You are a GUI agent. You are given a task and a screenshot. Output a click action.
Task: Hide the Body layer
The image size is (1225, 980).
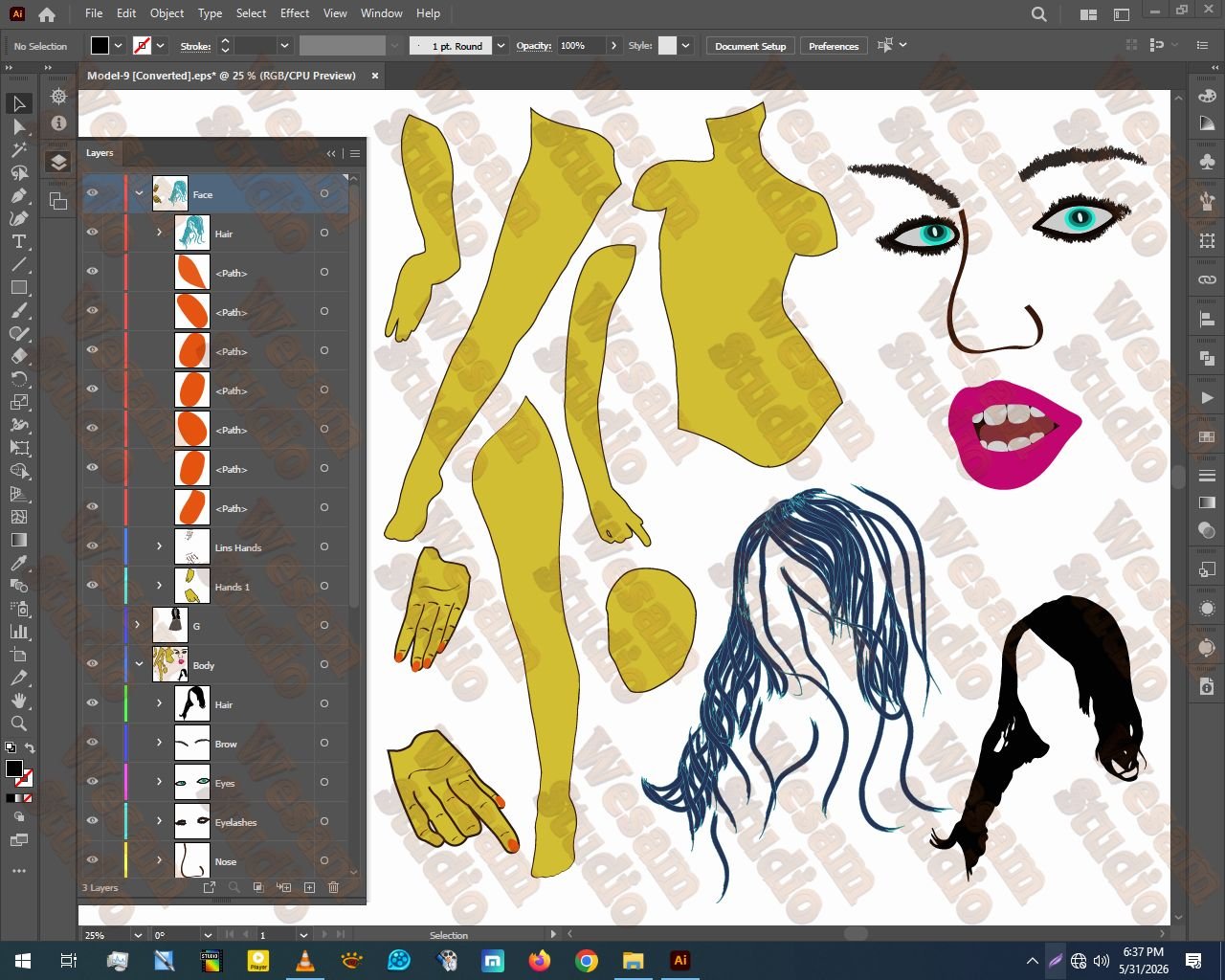pyautogui.click(x=93, y=664)
